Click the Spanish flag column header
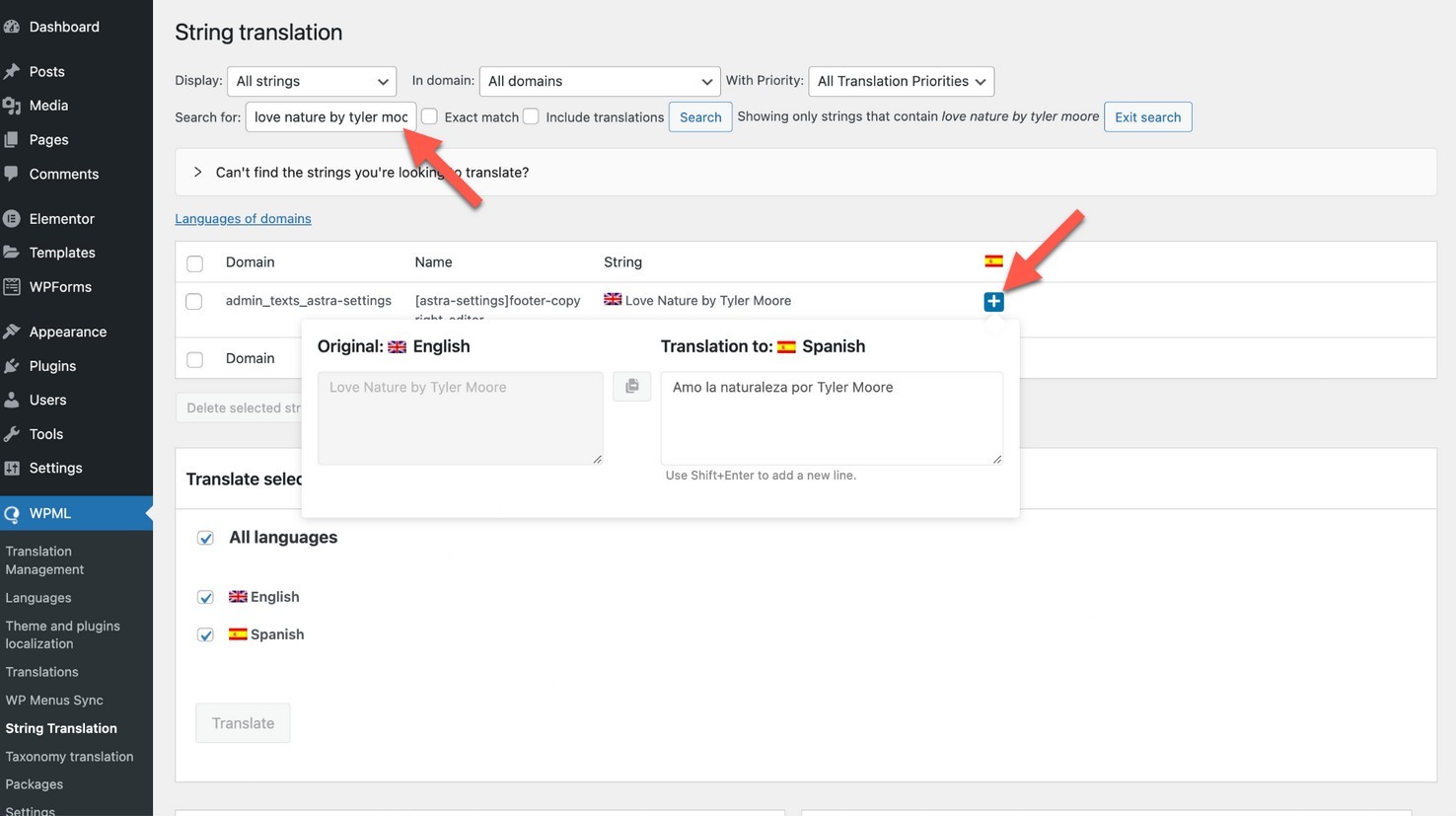The image size is (1456, 816). pyautogui.click(x=993, y=261)
